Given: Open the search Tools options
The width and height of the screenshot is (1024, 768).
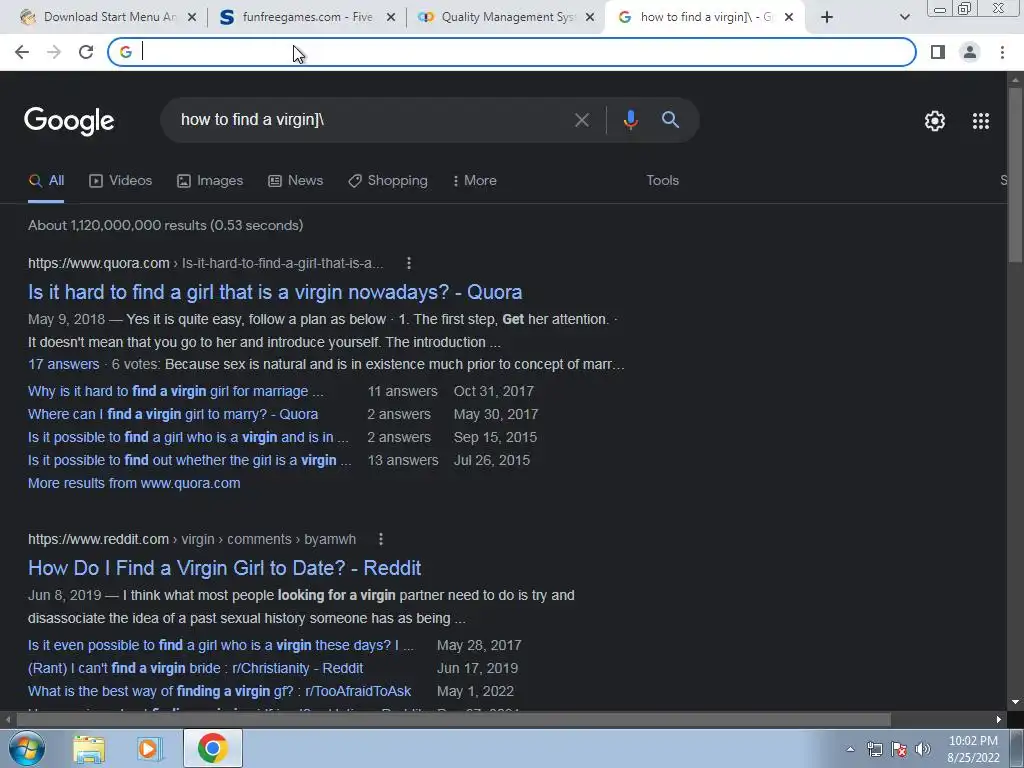Looking at the screenshot, I should click(662, 181).
